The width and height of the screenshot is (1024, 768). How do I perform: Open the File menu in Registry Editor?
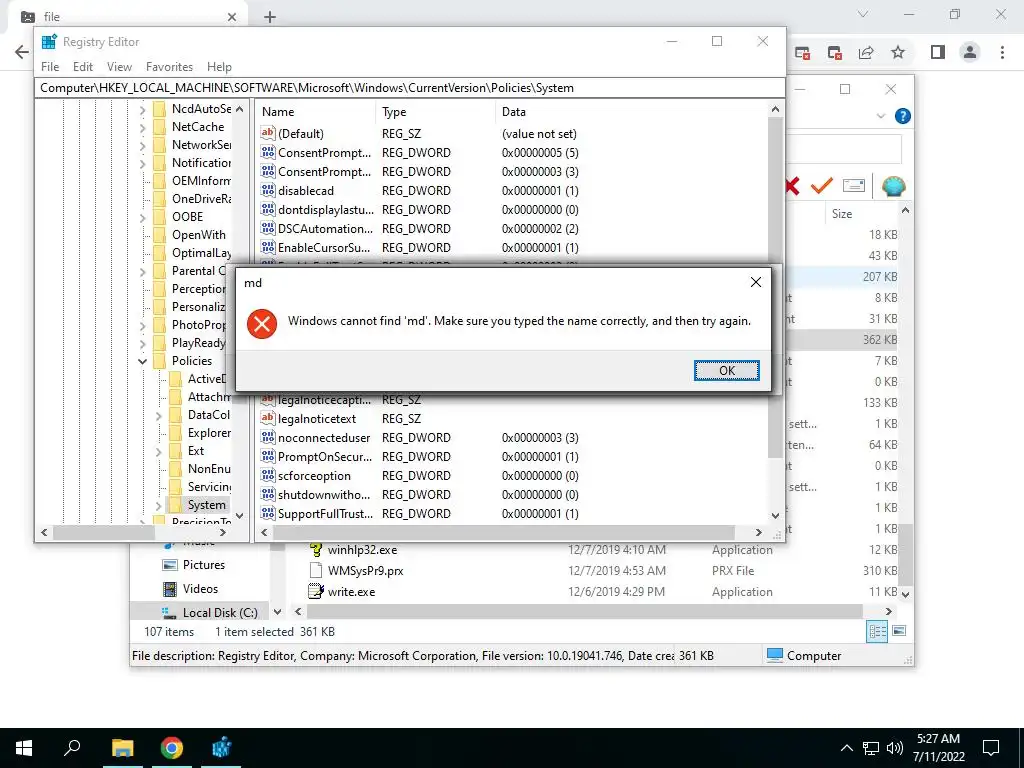[x=50, y=67]
